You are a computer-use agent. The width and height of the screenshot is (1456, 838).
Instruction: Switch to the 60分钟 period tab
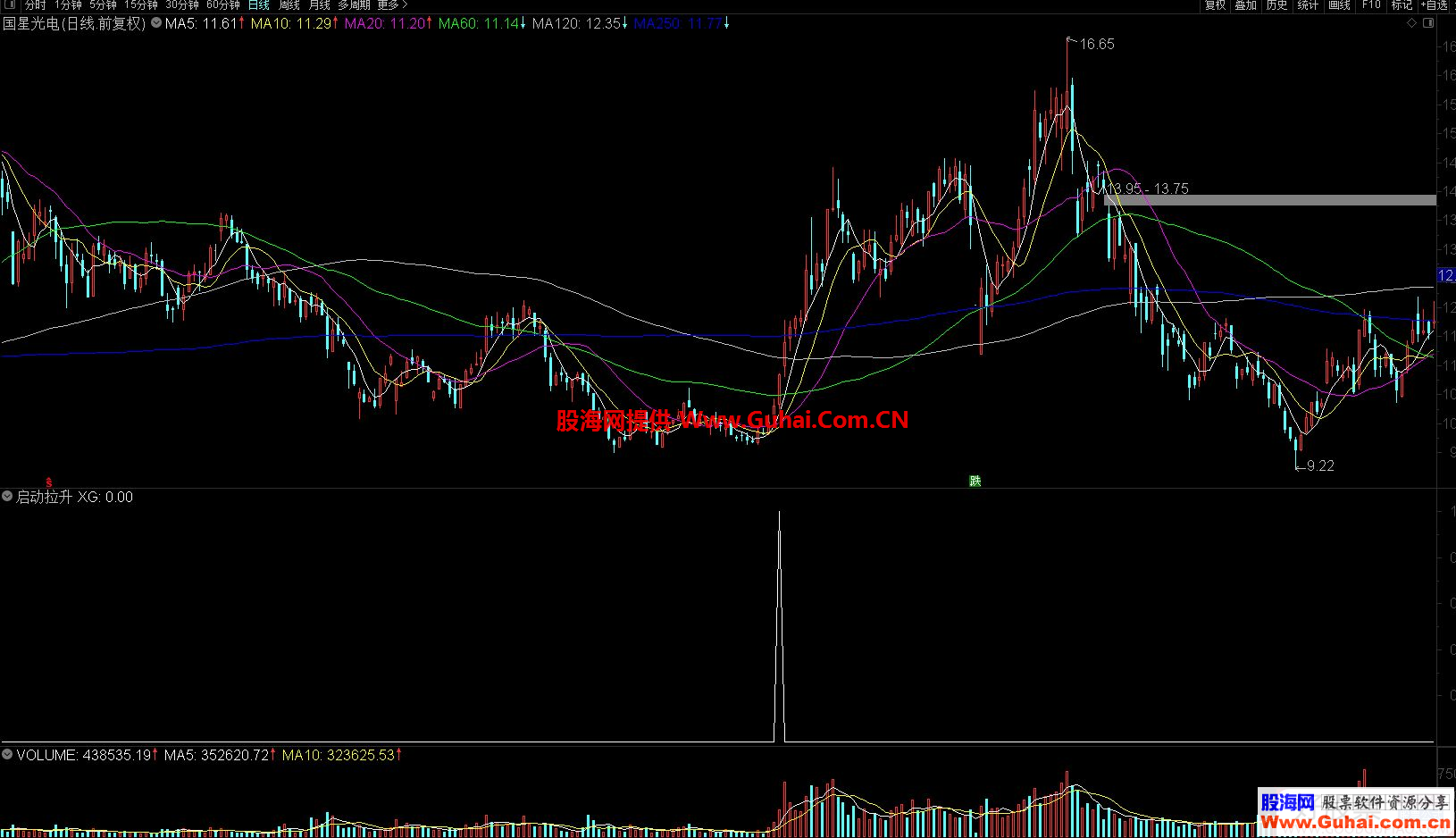pos(223,4)
